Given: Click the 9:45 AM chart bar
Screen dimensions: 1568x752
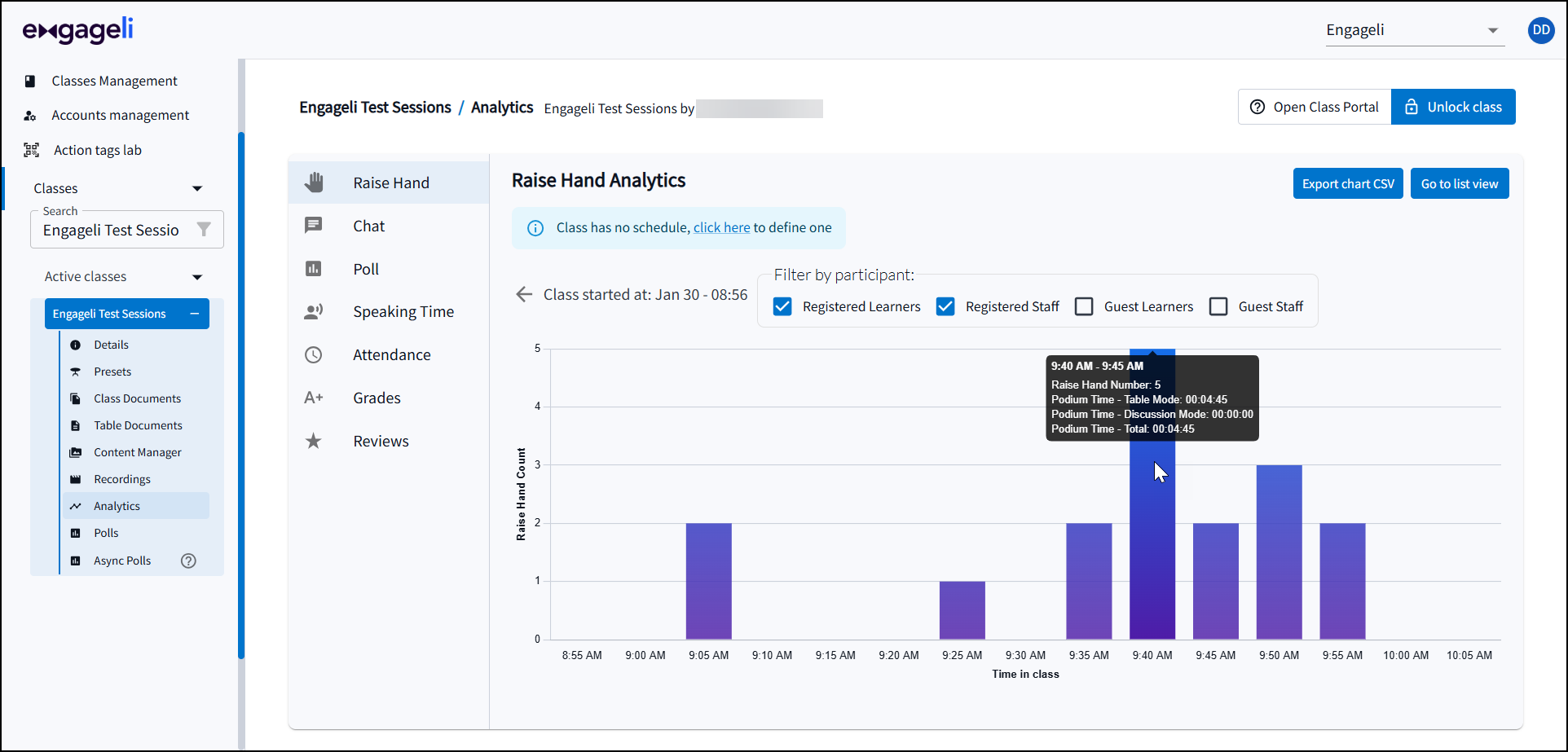Looking at the screenshot, I should coord(1216,581).
